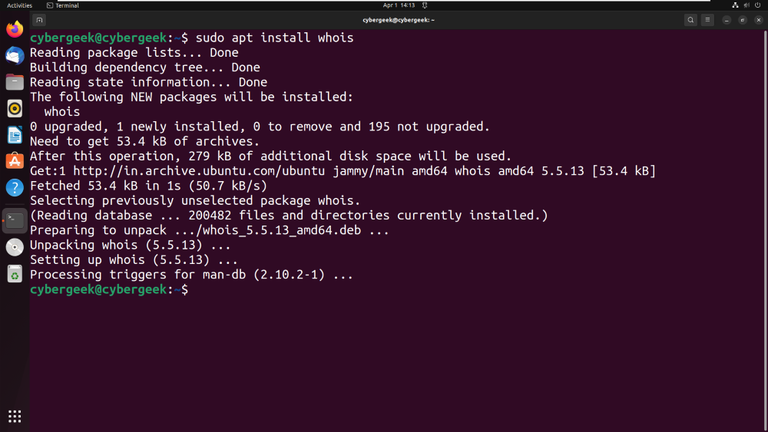The width and height of the screenshot is (768, 432).
Task: Click the Terminal icon in the dock
Action: point(14,220)
